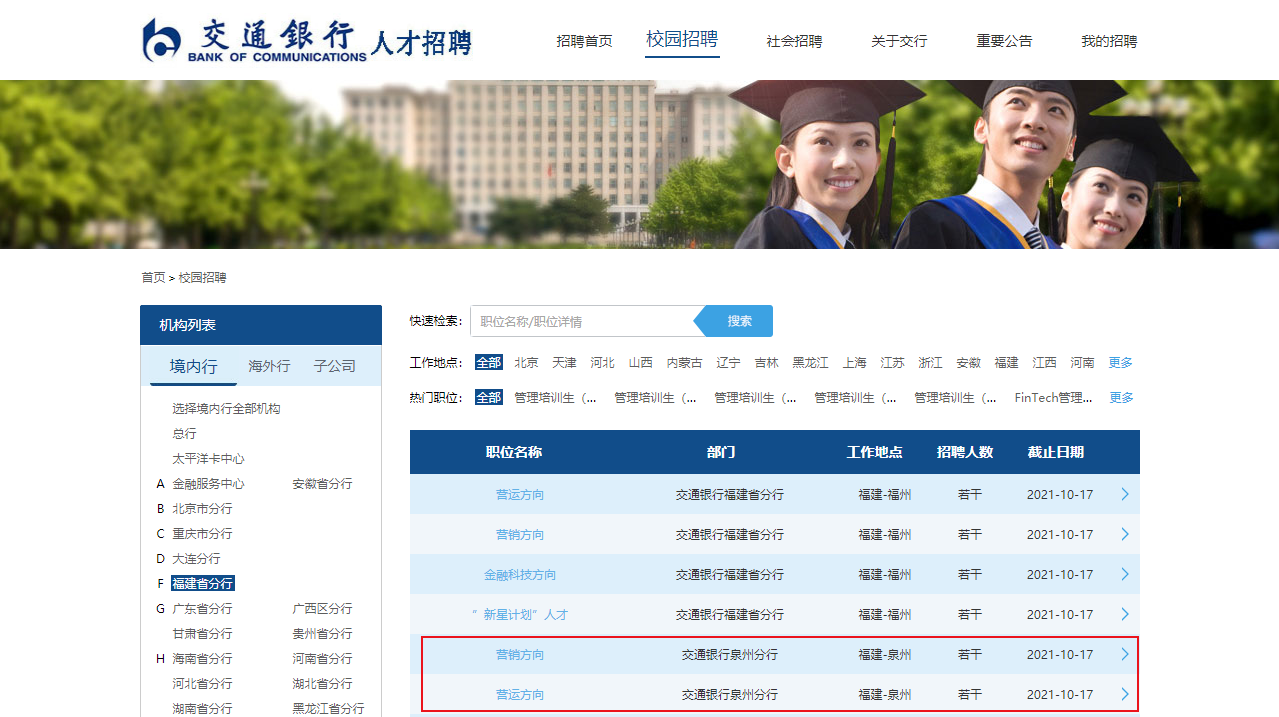Open arrow for 营销方向 福建省分行 row
Image resolution: width=1279 pixels, height=717 pixels.
pos(1125,534)
